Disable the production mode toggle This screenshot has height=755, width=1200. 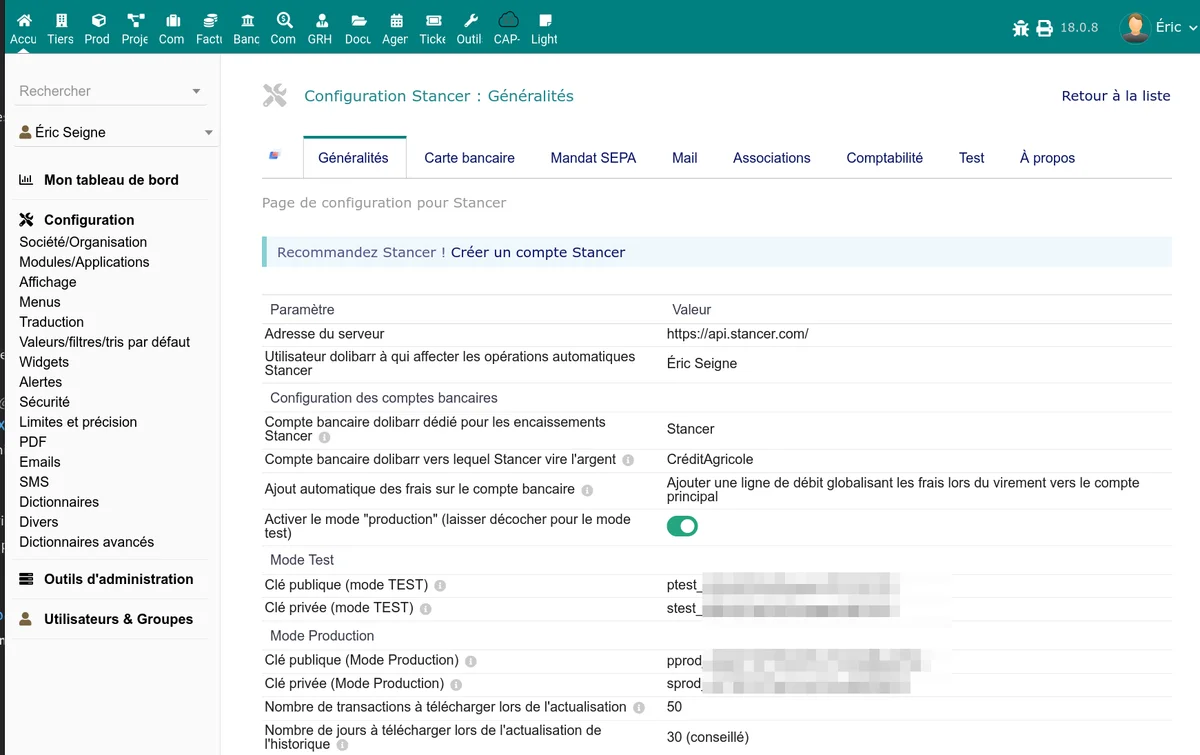pyautogui.click(x=682, y=526)
